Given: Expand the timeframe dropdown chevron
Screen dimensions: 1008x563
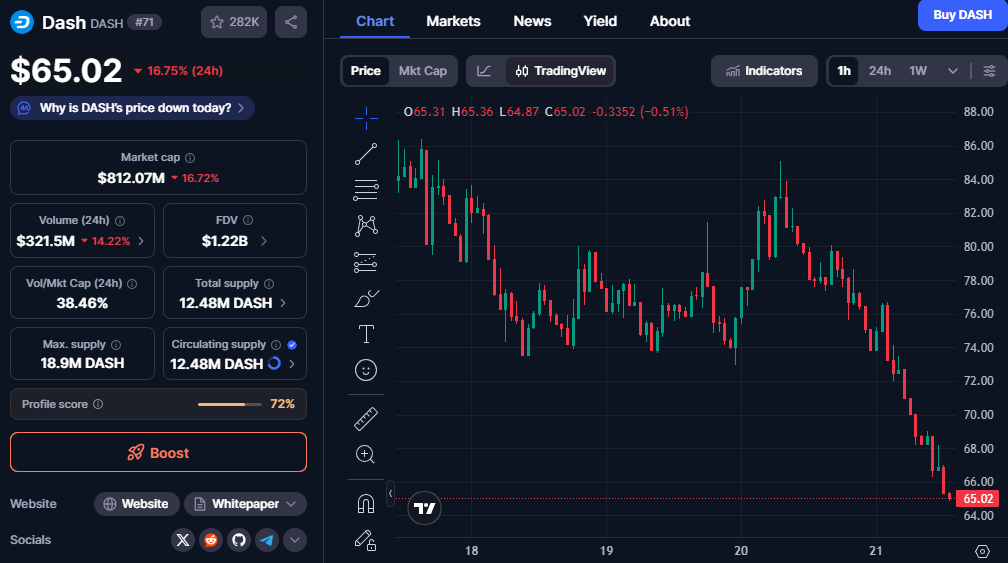Looking at the screenshot, I should coord(952,71).
